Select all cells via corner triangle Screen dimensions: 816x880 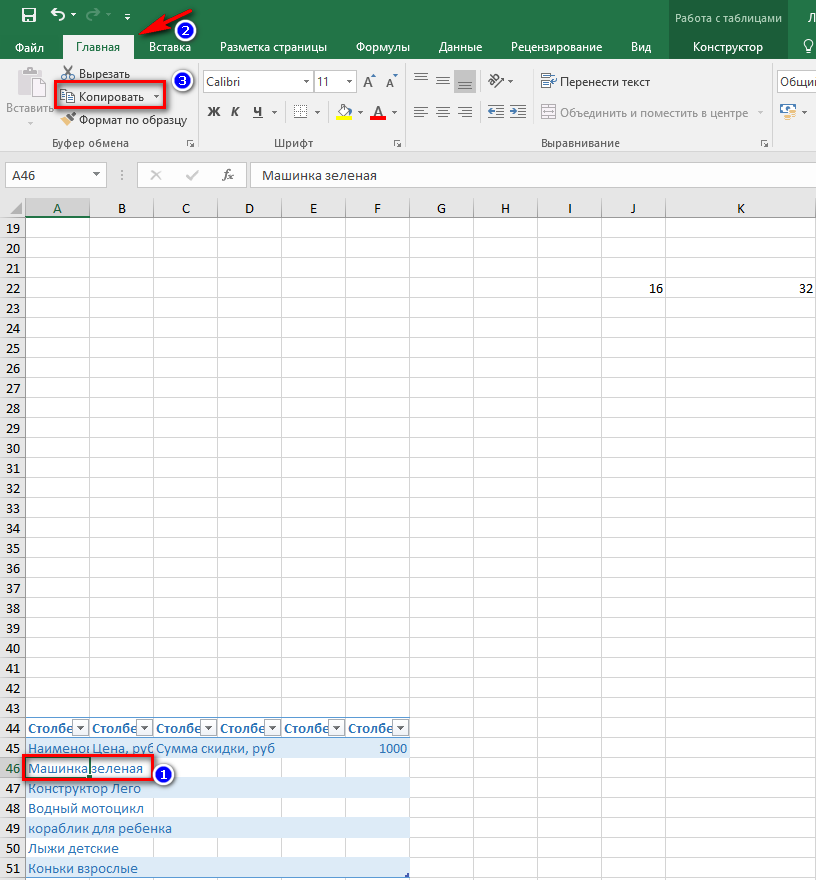point(14,208)
